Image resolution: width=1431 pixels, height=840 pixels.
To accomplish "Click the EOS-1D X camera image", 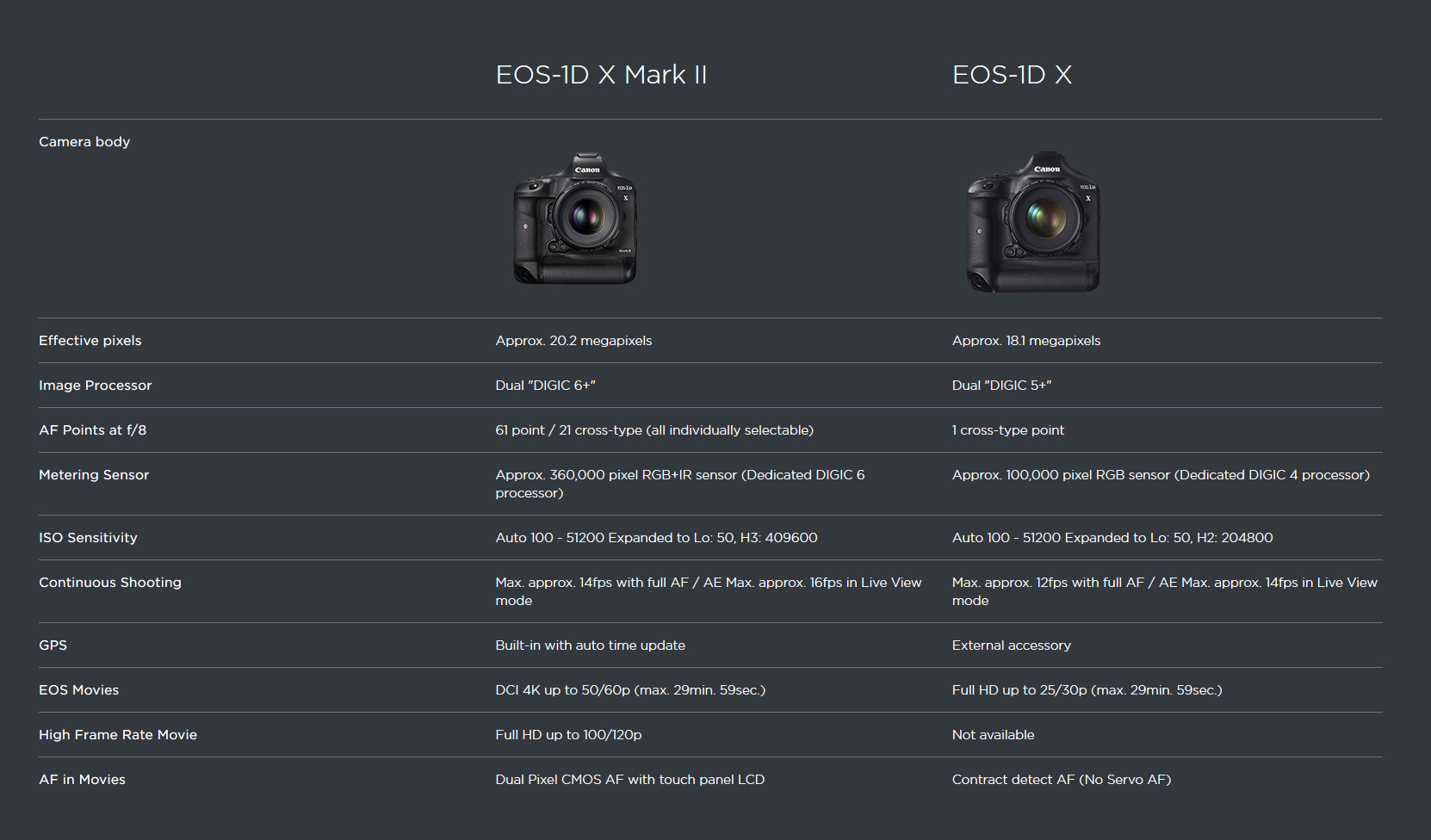I will [1032, 221].
